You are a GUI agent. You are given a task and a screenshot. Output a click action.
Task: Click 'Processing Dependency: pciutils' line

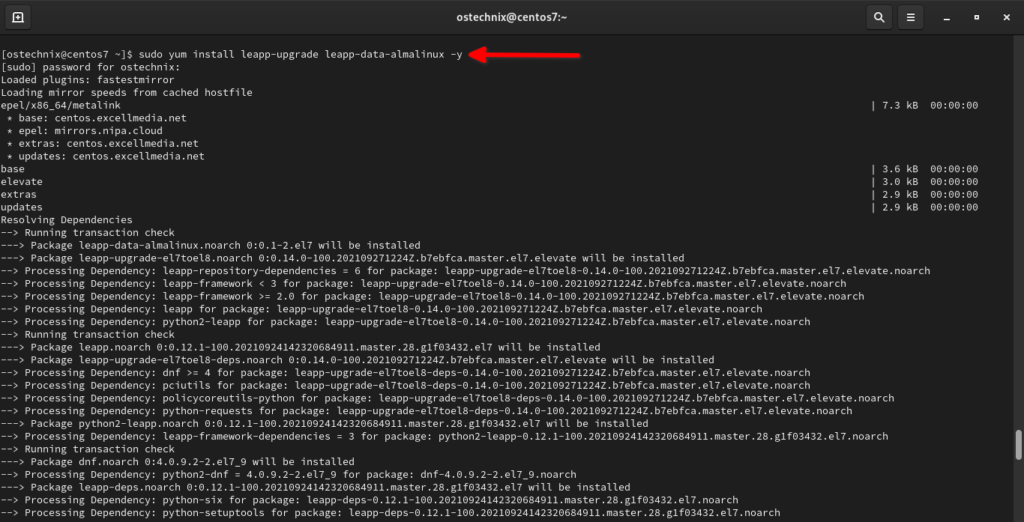[x=405, y=385]
